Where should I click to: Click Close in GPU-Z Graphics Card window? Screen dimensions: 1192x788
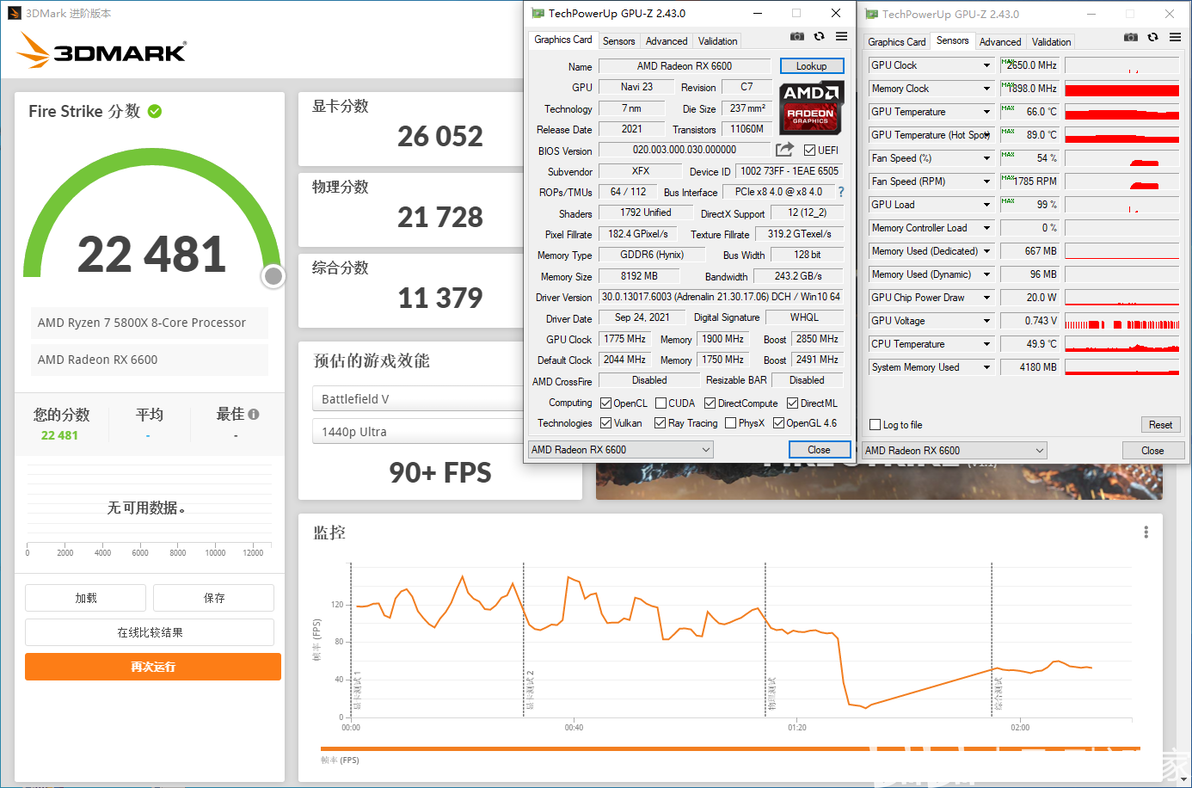(x=819, y=449)
